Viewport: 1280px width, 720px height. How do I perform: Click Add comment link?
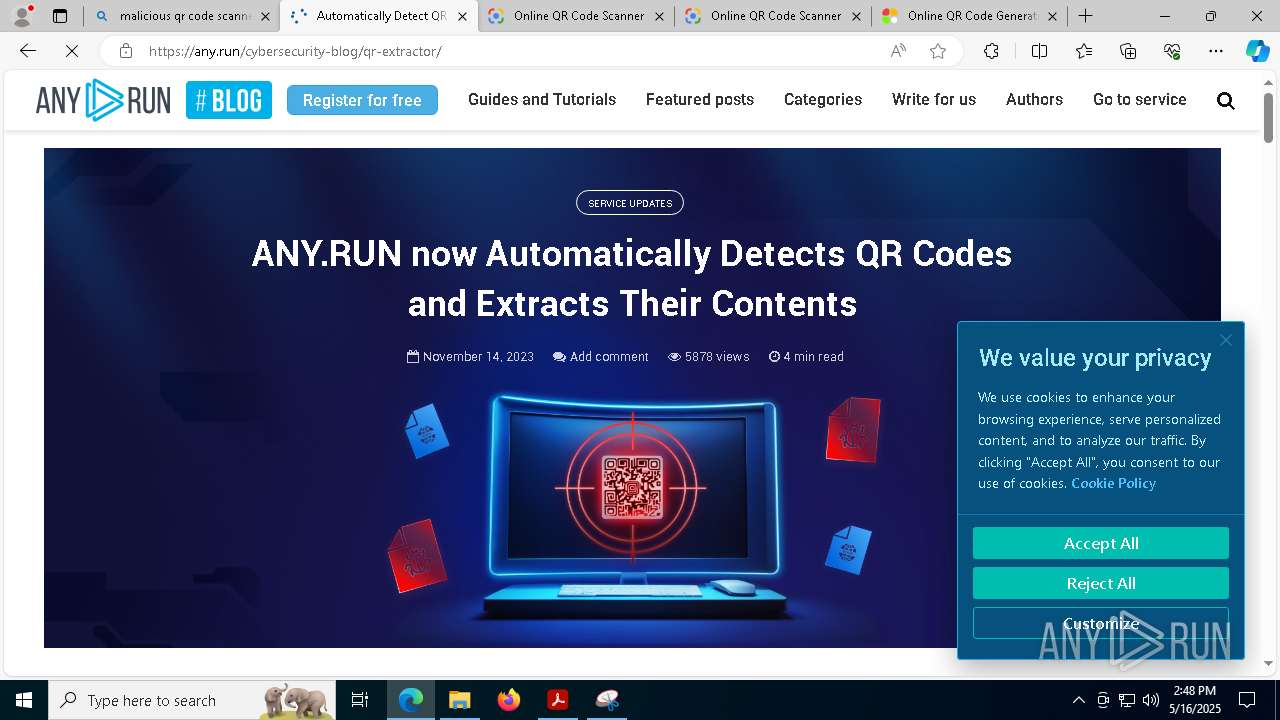[601, 357]
